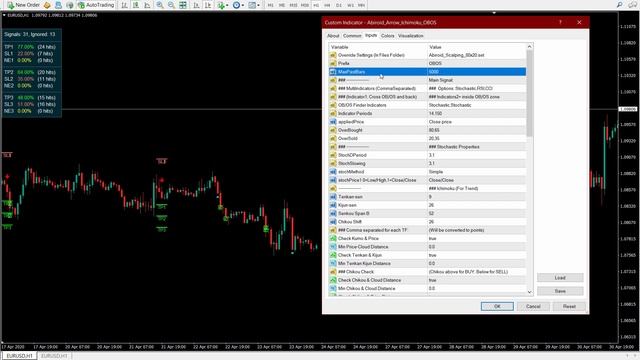This screenshot has height=360, width=640.
Task: Open the chart templates icon
Action: (252, 5)
